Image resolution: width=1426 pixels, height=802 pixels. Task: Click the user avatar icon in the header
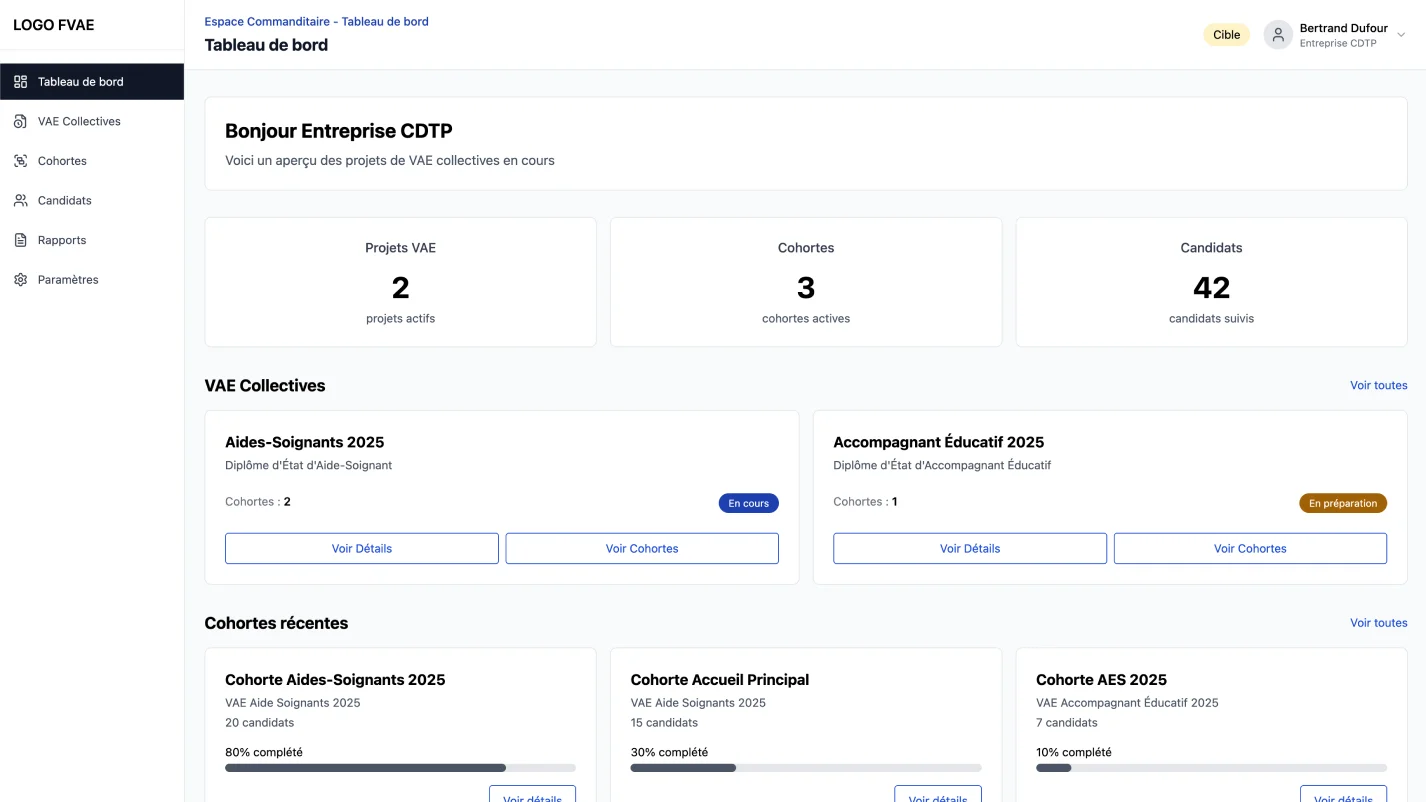(x=1278, y=34)
